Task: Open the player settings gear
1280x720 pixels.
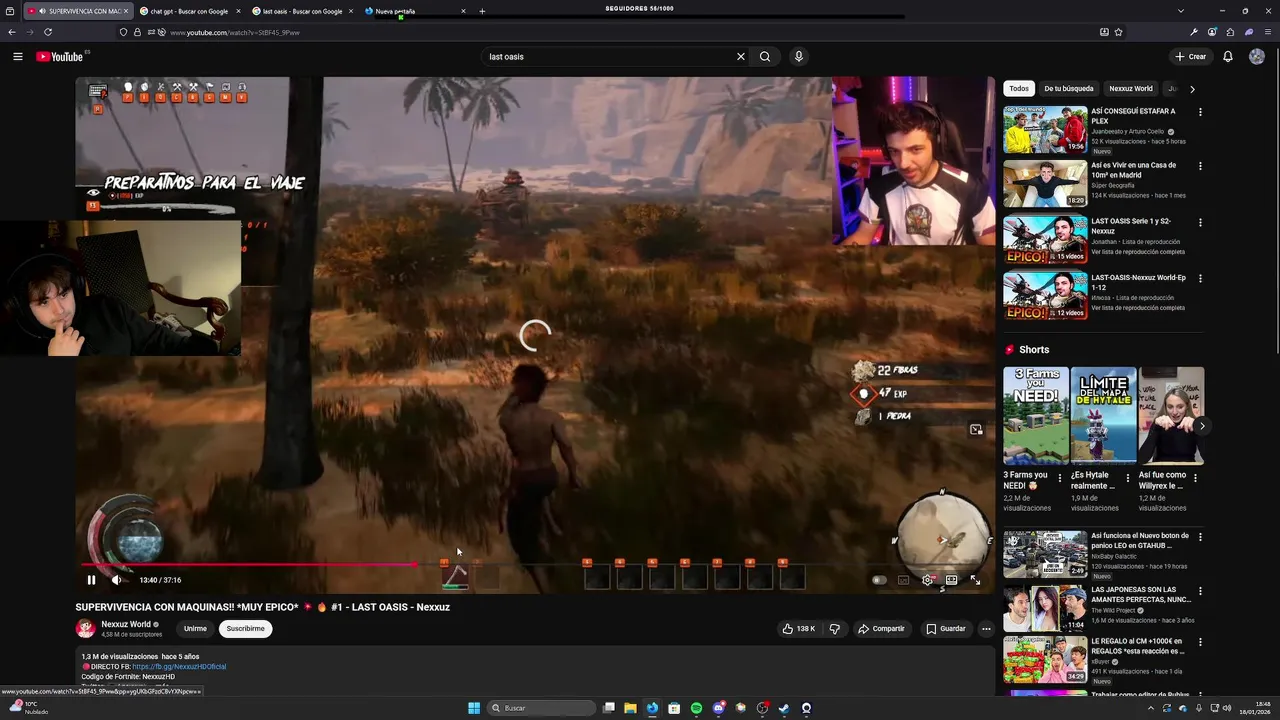Action: point(928,580)
